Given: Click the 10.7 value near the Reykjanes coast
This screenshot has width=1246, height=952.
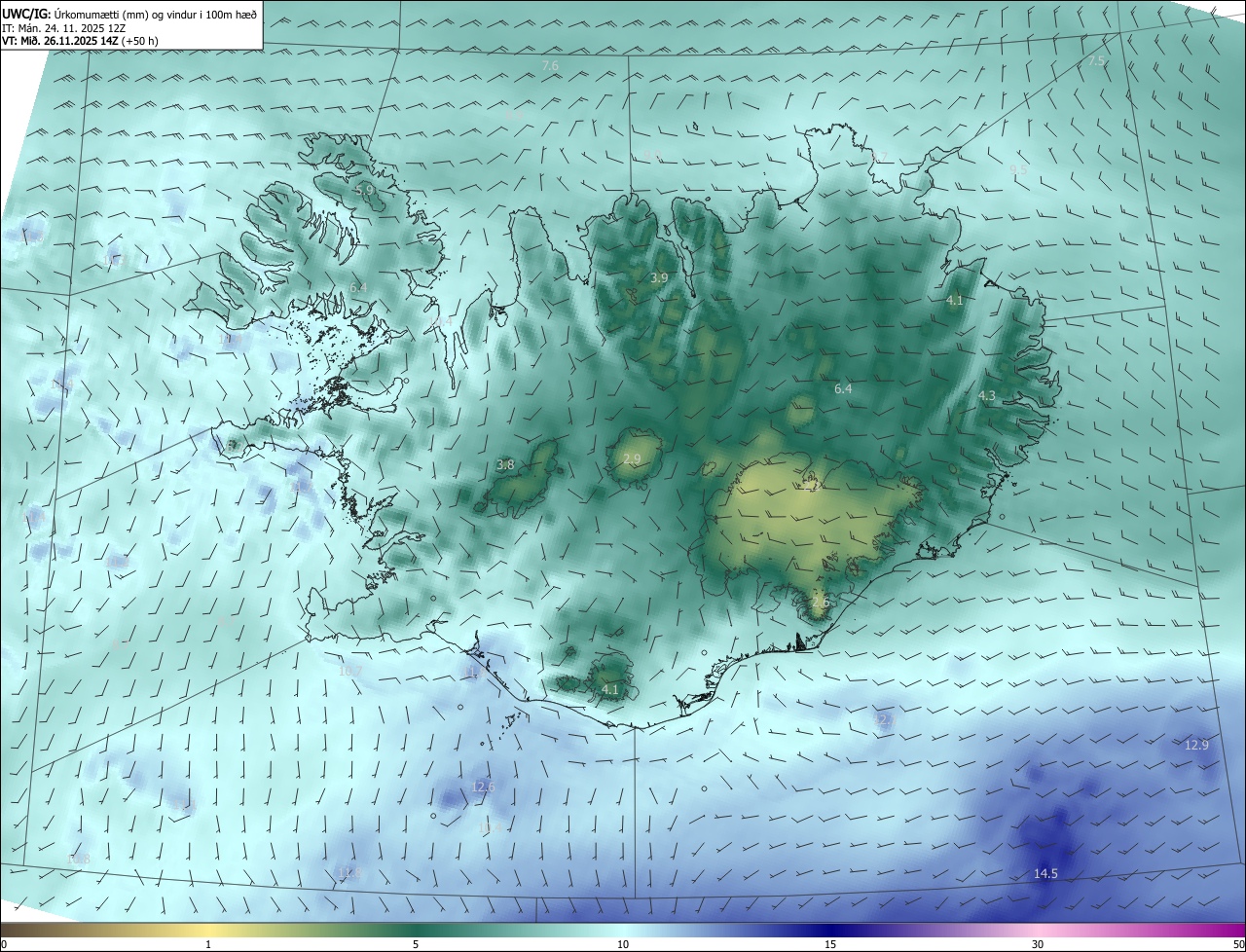Looking at the screenshot, I should point(349,671).
